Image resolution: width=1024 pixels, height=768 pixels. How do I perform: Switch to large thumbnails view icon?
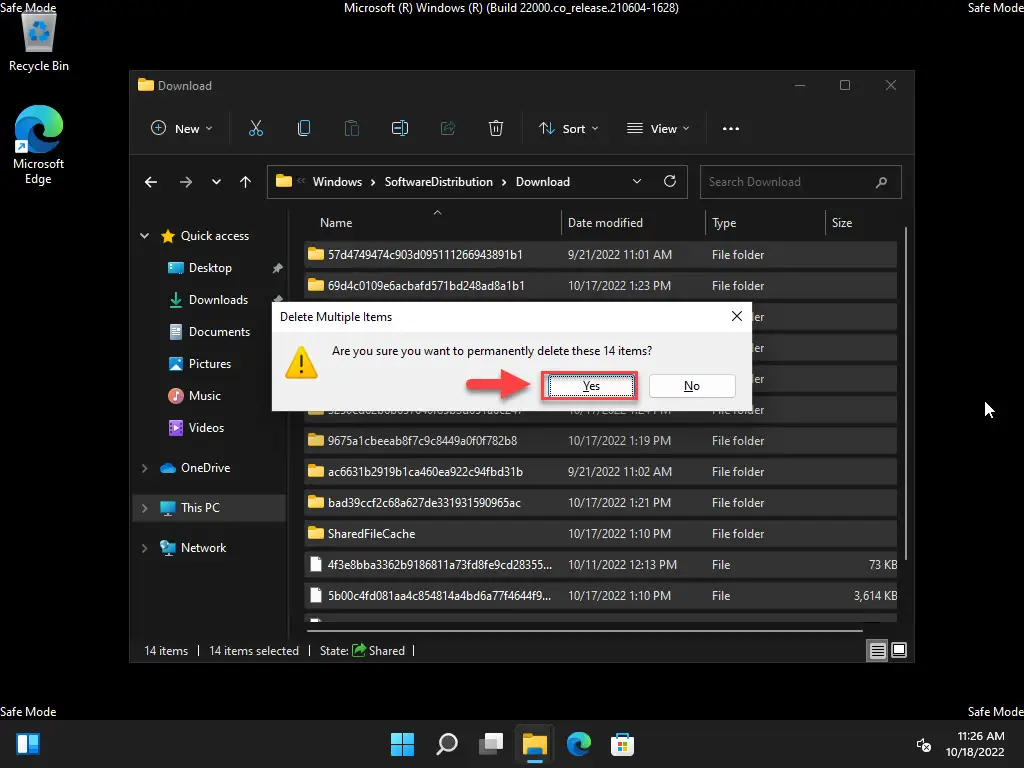coord(899,650)
